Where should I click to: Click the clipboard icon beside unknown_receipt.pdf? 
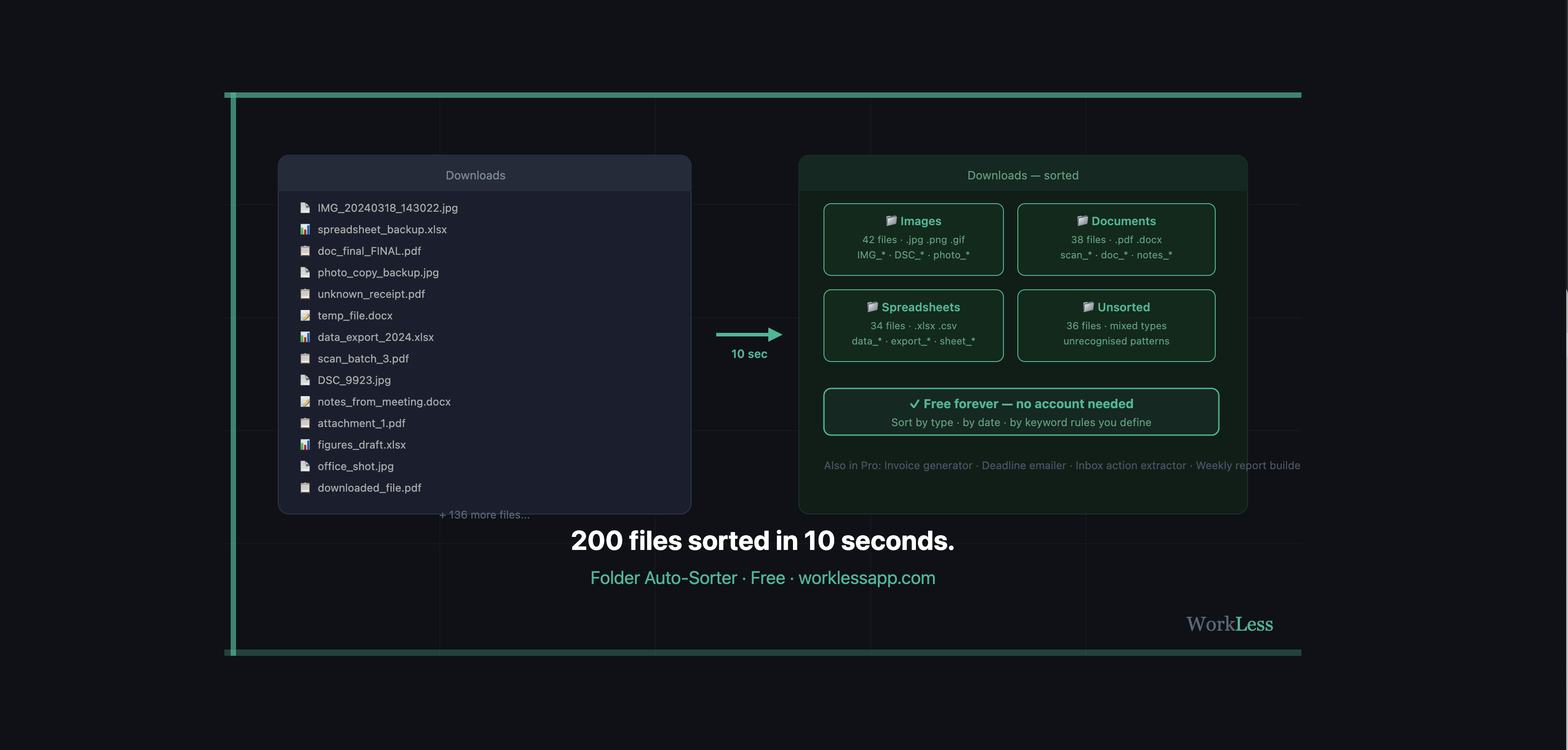click(305, 294)
